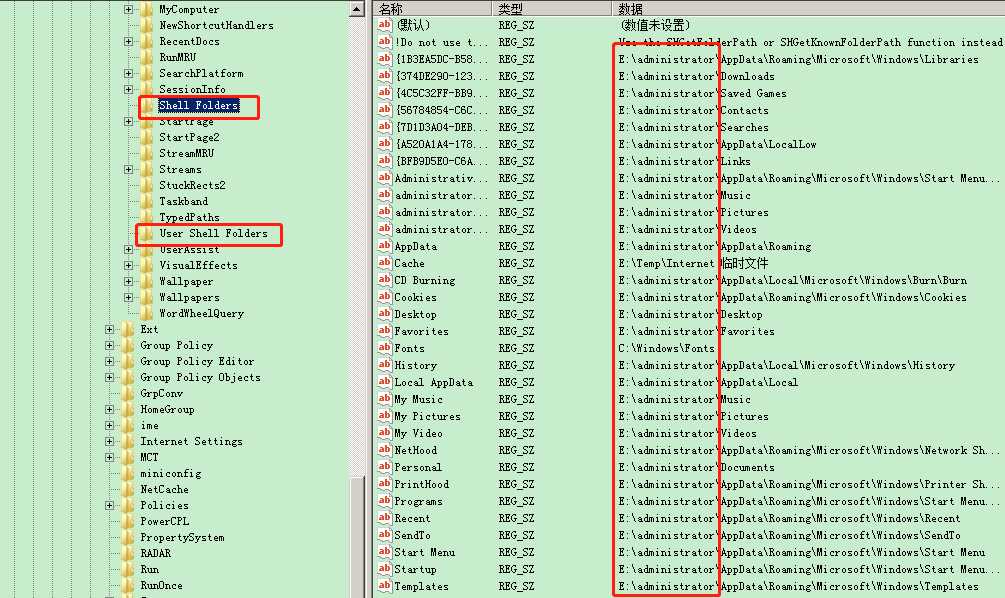Expand the Internet Settings key
1005x598 pixels.
pyautogui.click(x=110, y=442)
